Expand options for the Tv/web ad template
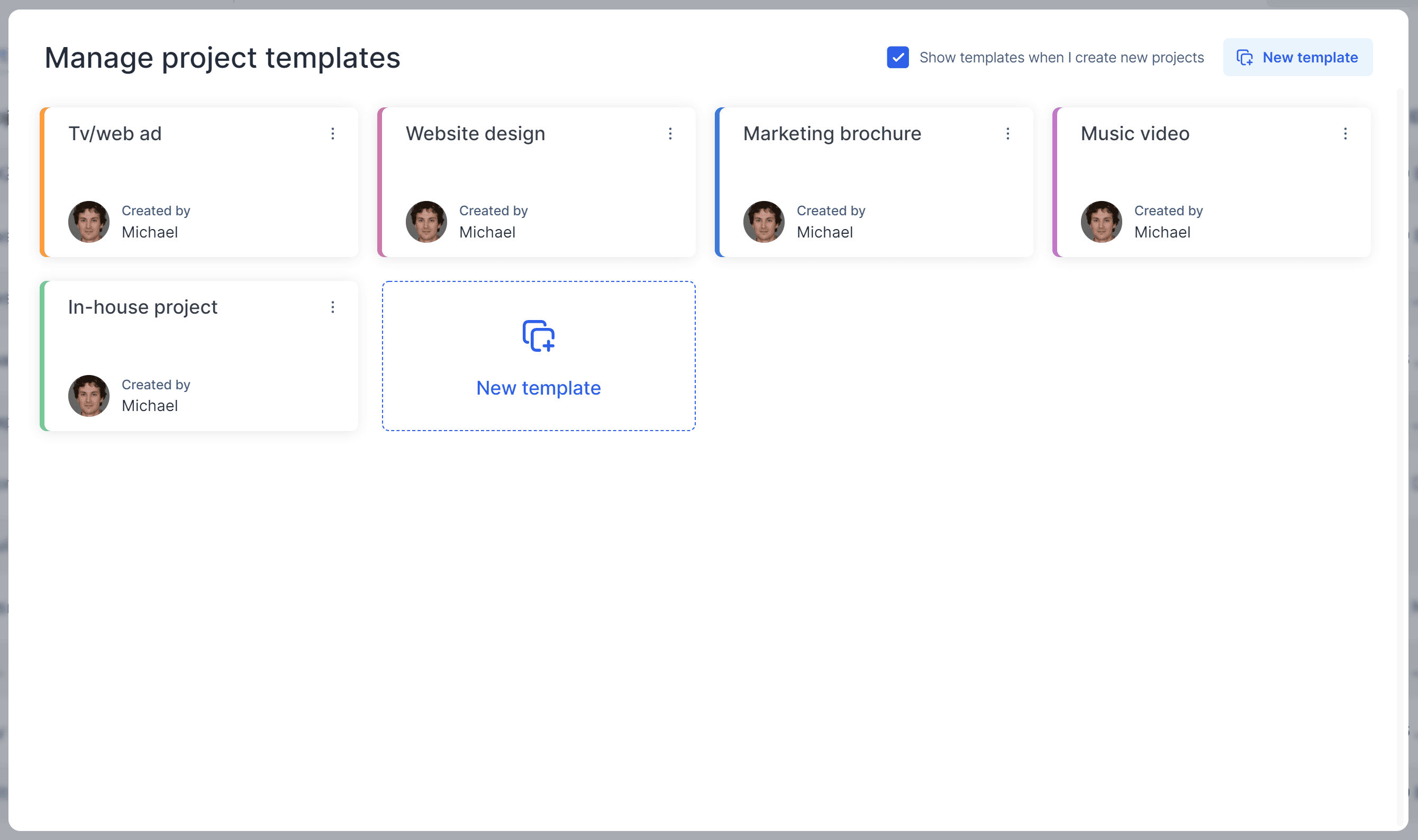This screenshot has height=840, width=1418. [333, 134]
